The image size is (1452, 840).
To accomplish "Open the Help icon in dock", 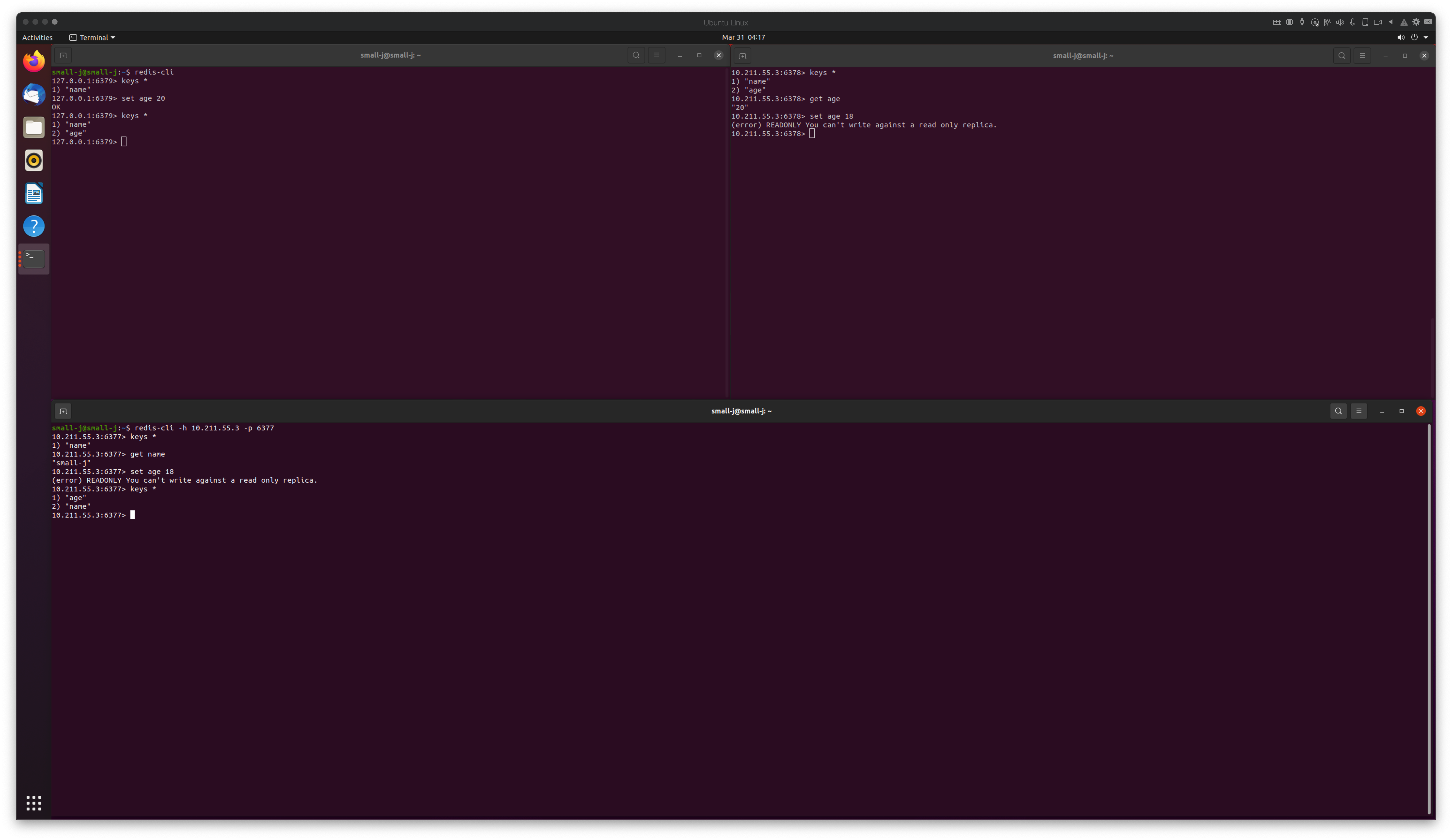I will [x=34, y=226].
